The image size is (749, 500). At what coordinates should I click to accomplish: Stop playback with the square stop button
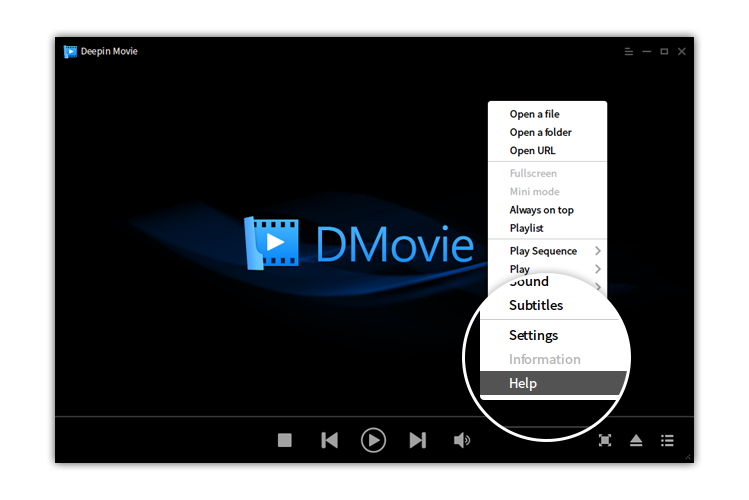coord(285,440)
